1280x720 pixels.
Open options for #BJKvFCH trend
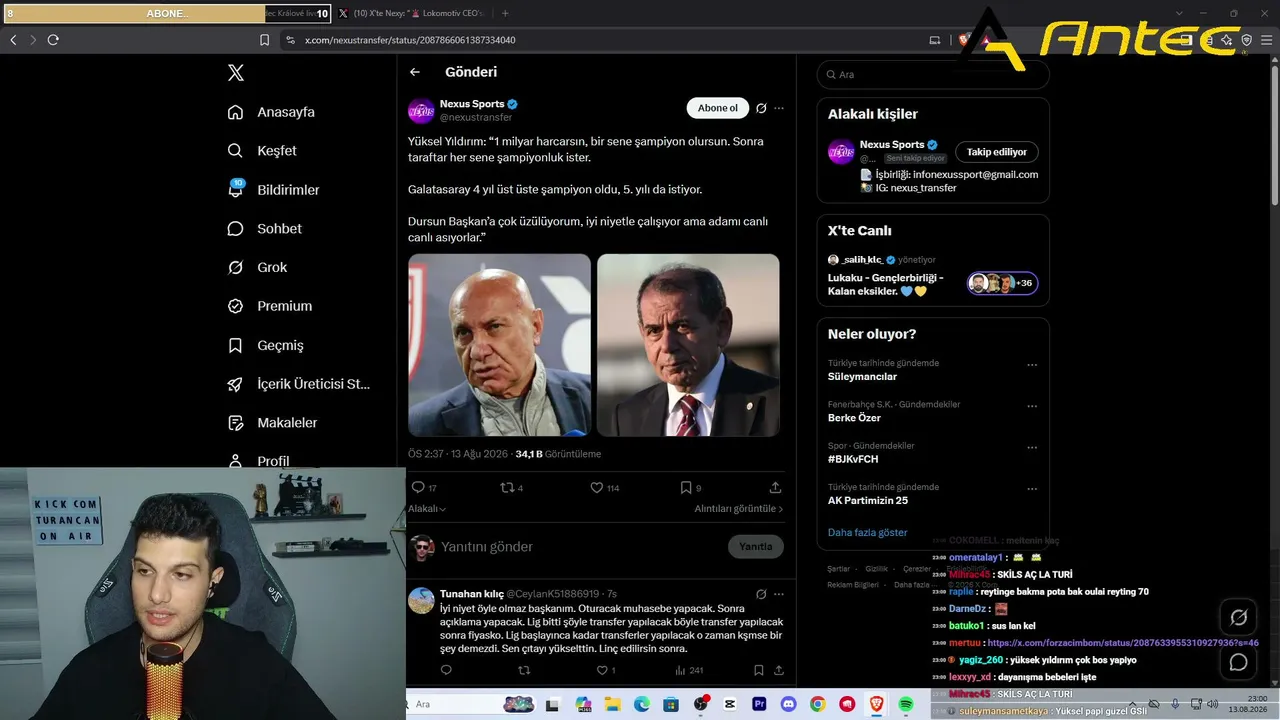[x=1032, y=447]
